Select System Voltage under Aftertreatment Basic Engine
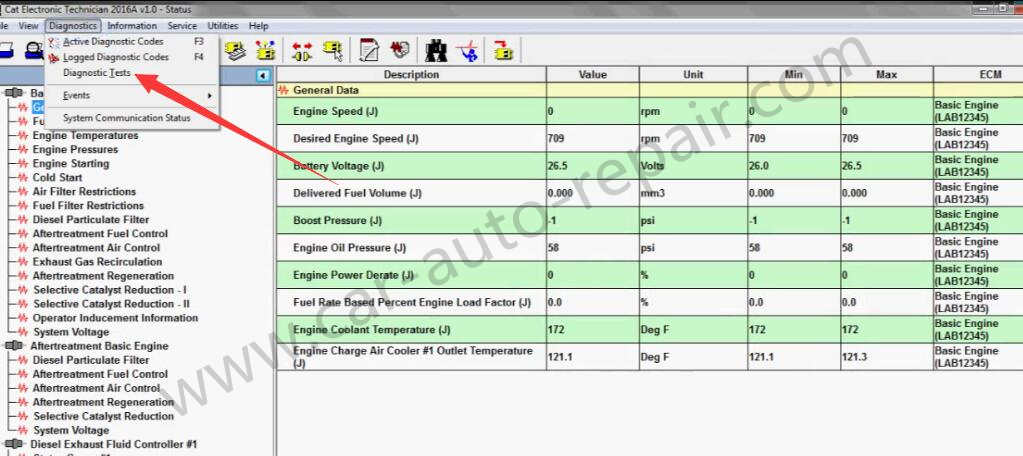1023x456 pixels. pyautogui.click(x=71, y=430)
